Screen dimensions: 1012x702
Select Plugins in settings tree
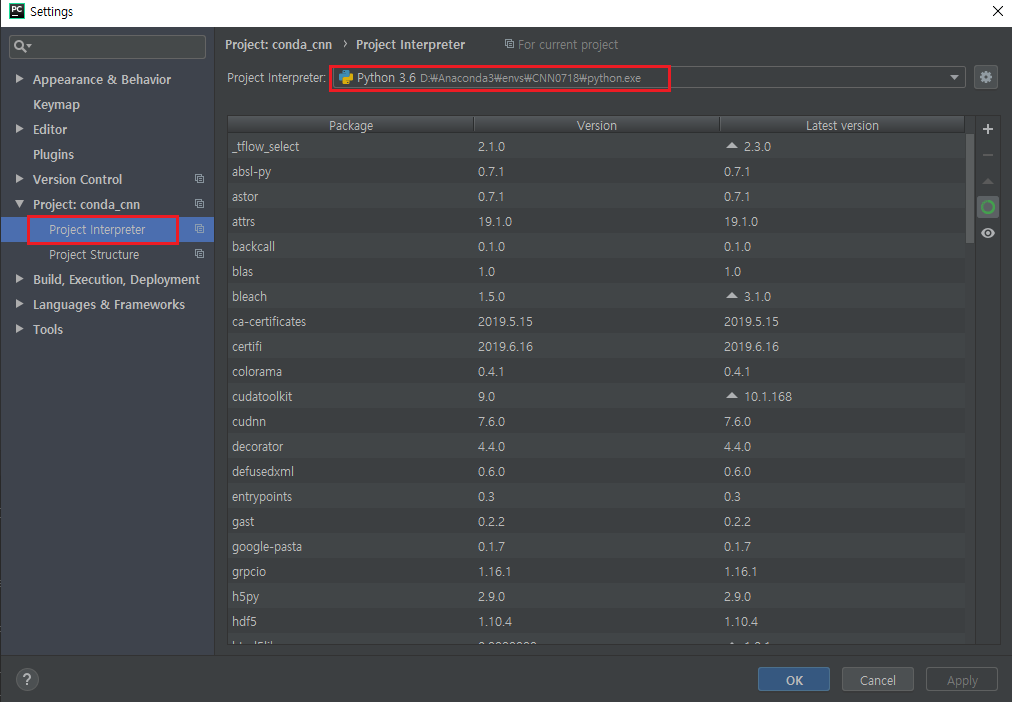click(54, 154)
